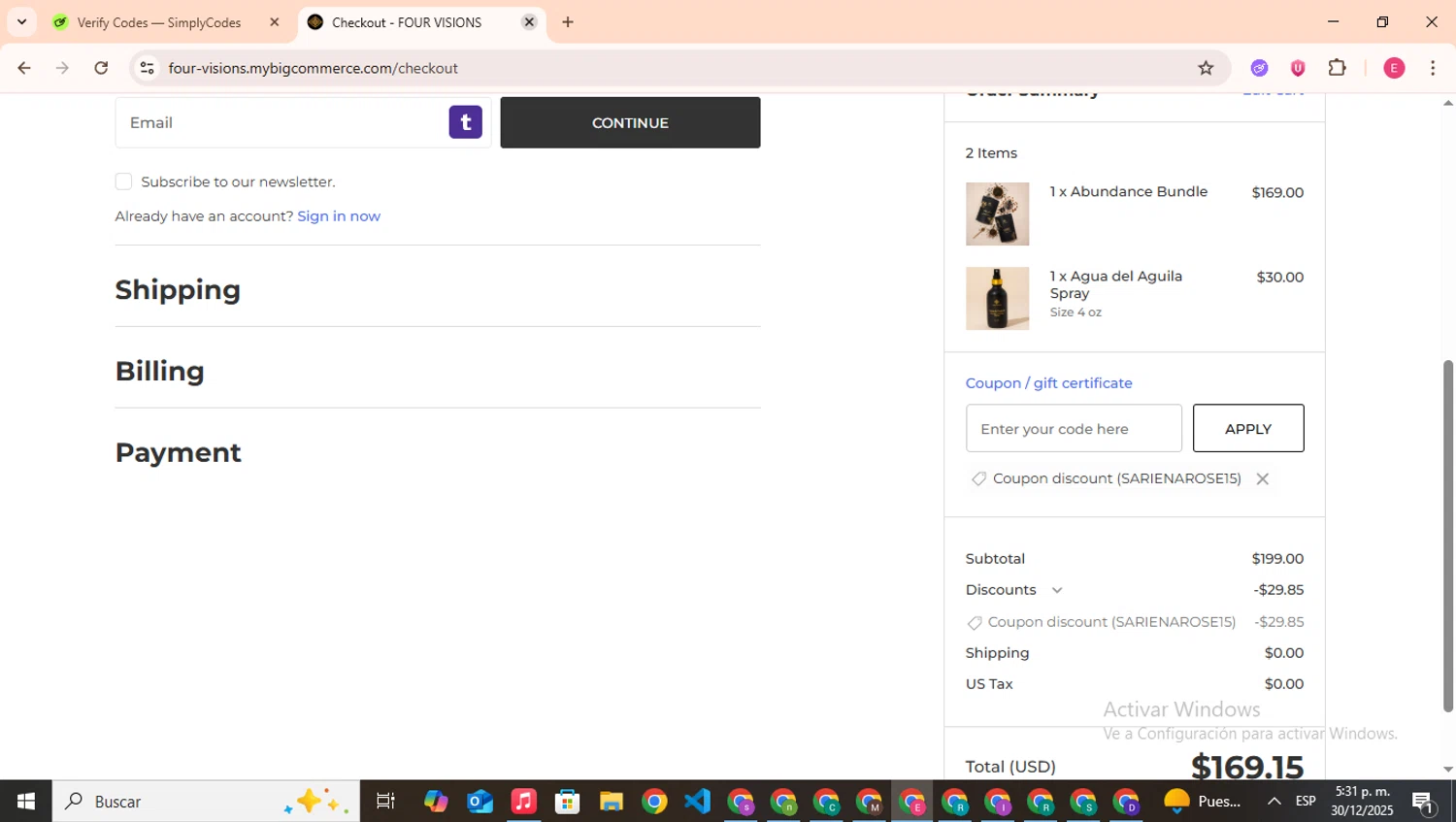This screenshot has height=822, width=1456.
Task: Click the CONTINUE button
Action: point(630,122)
